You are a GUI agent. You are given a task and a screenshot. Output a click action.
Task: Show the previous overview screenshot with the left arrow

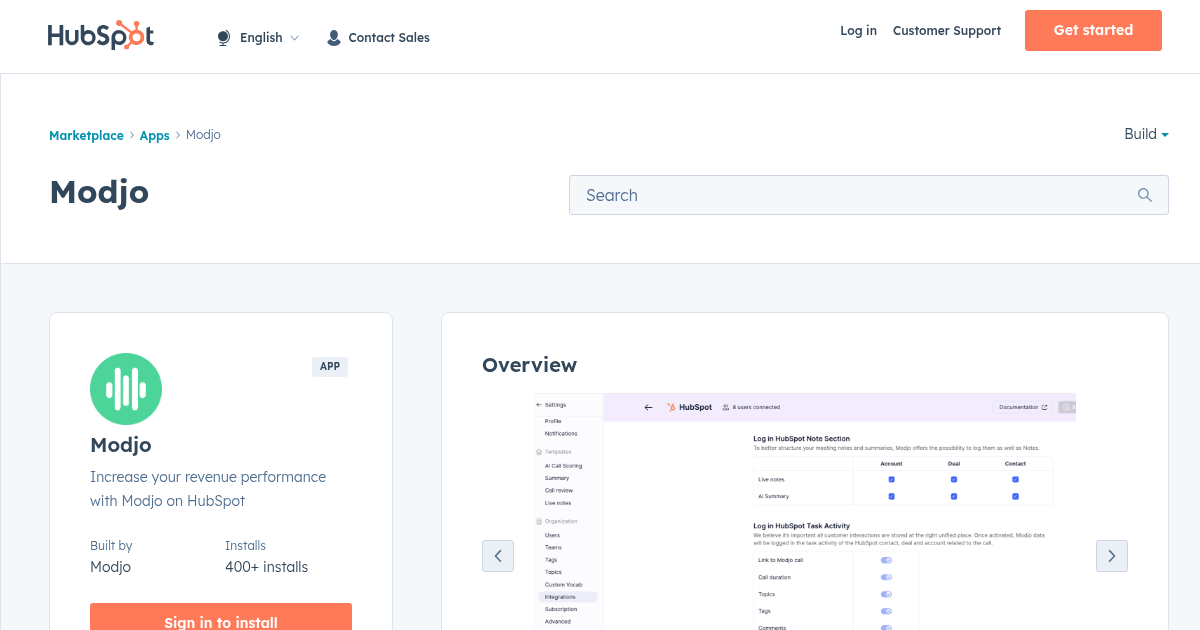pyautogui.click(x=498, y=555)
